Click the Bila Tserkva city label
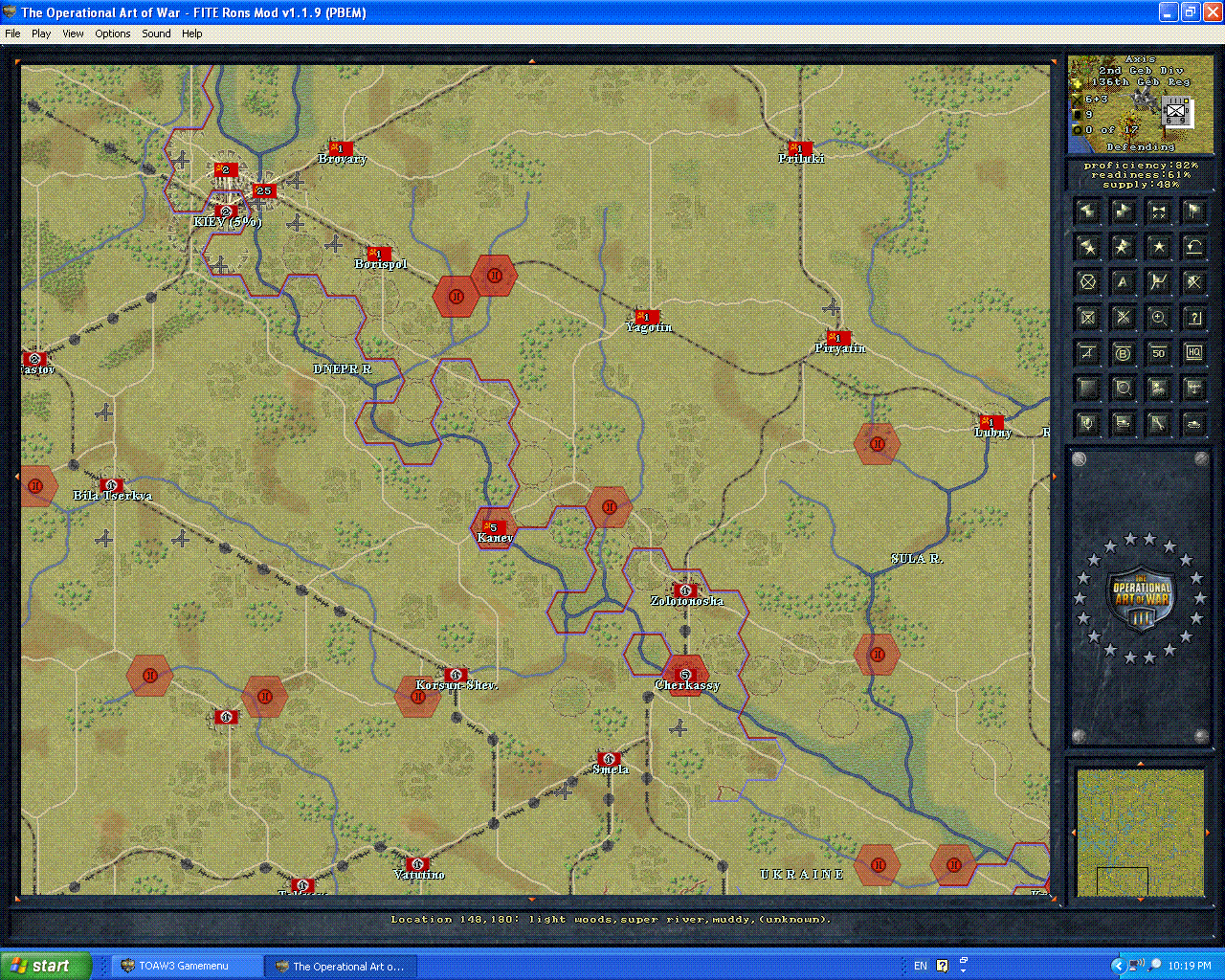This screenshot has height=980, width=1225. coord(113,496)
